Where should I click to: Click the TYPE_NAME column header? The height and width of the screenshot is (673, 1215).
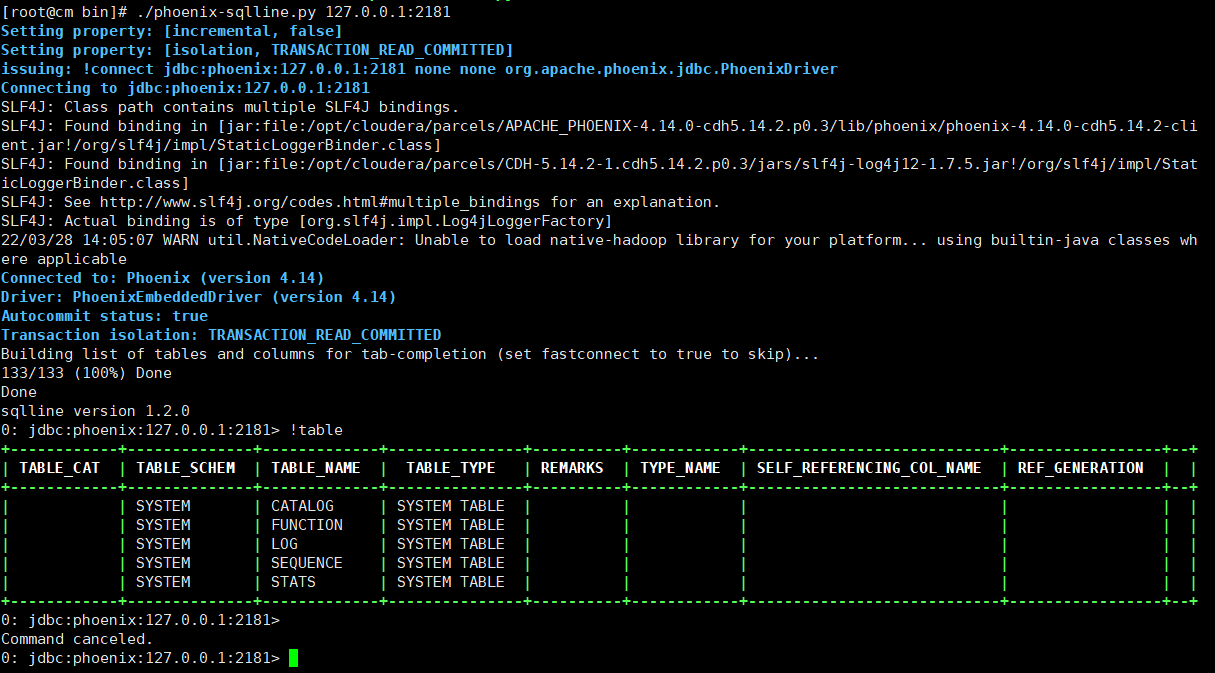click(680, 468)
